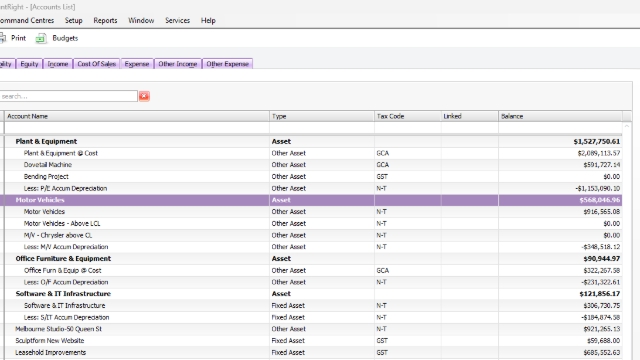Switch to the Equity tab

(29, 64)
